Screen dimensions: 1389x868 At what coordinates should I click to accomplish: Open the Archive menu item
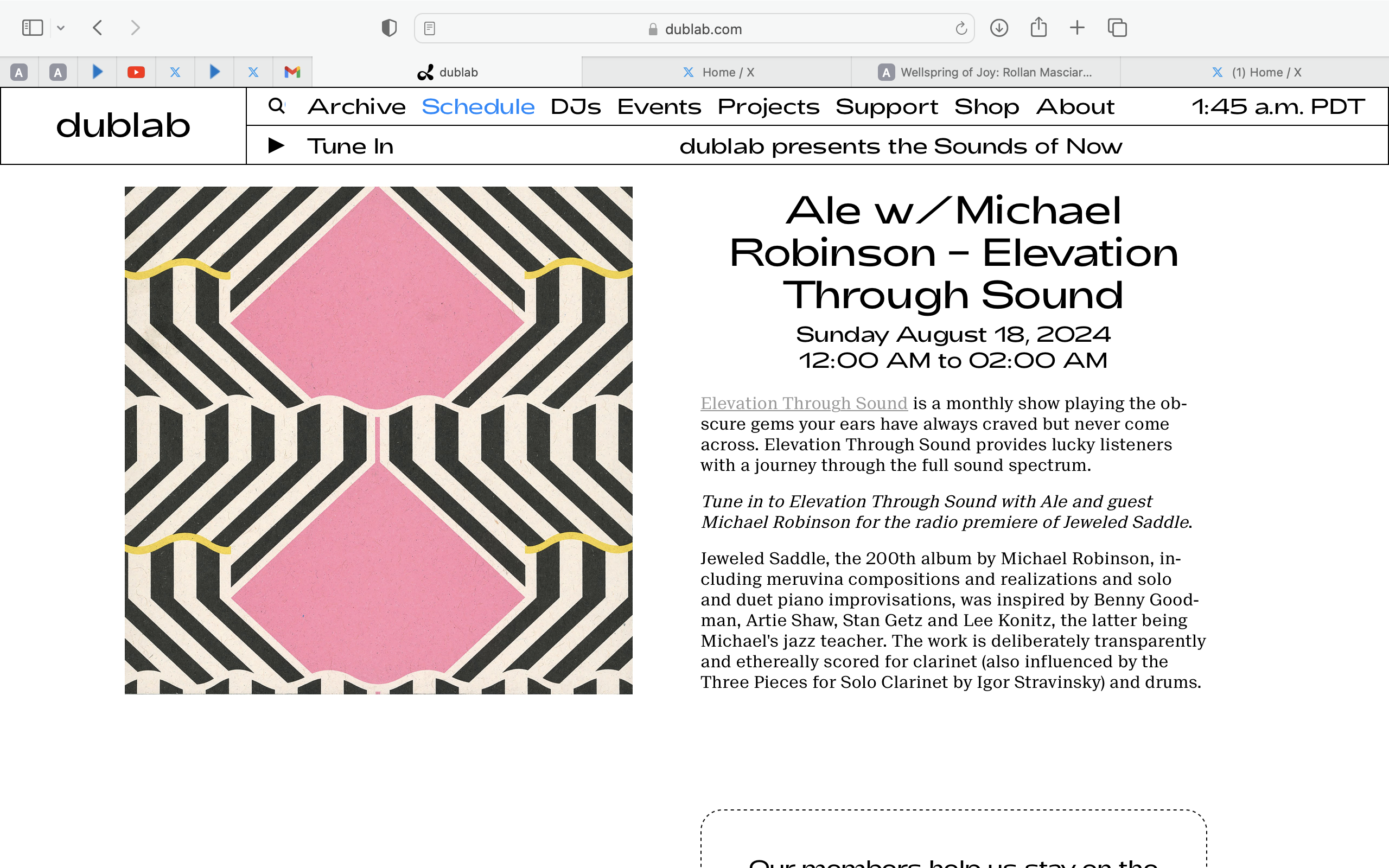356,107
